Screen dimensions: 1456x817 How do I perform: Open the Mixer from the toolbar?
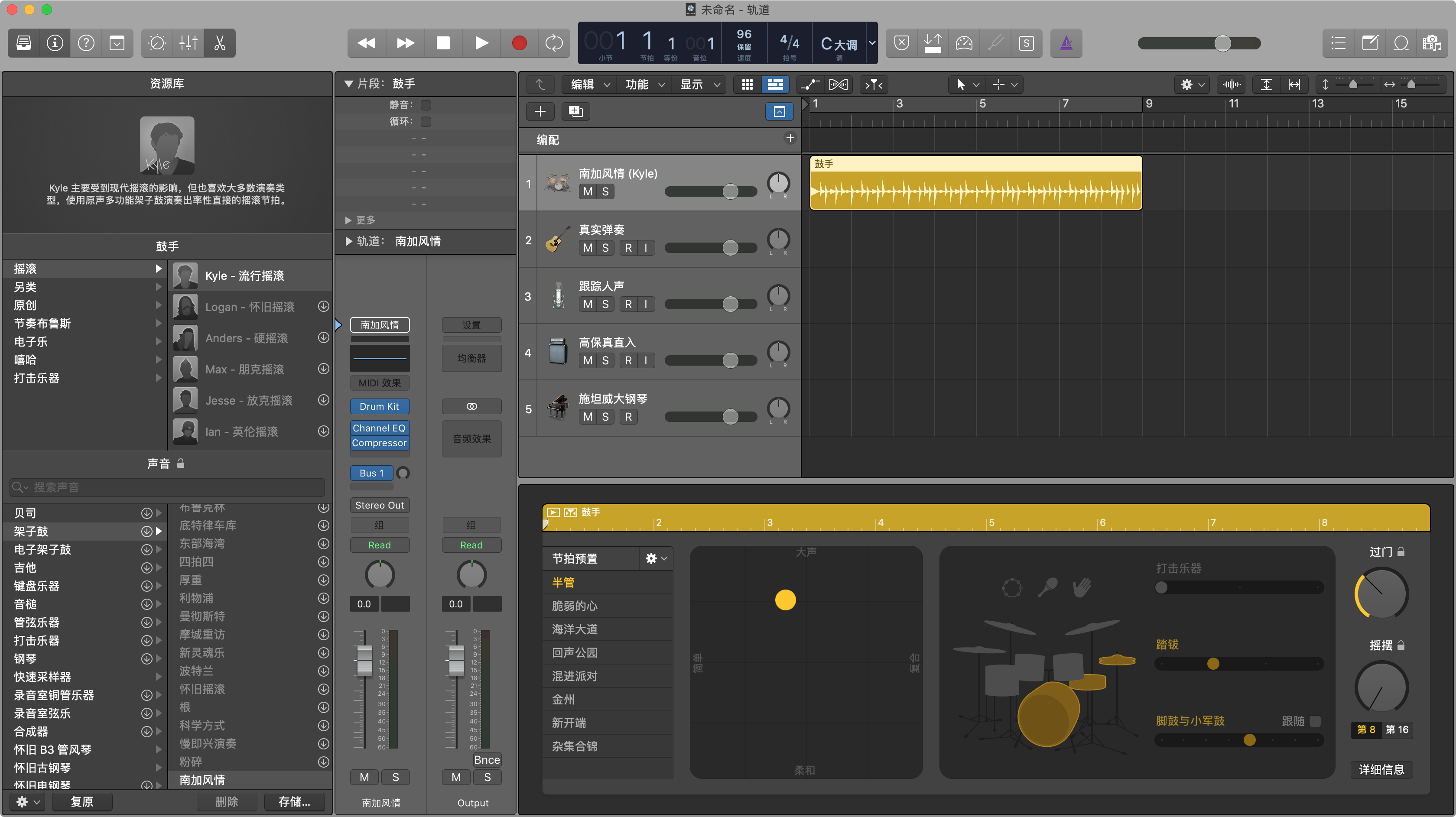click(188, 43)
